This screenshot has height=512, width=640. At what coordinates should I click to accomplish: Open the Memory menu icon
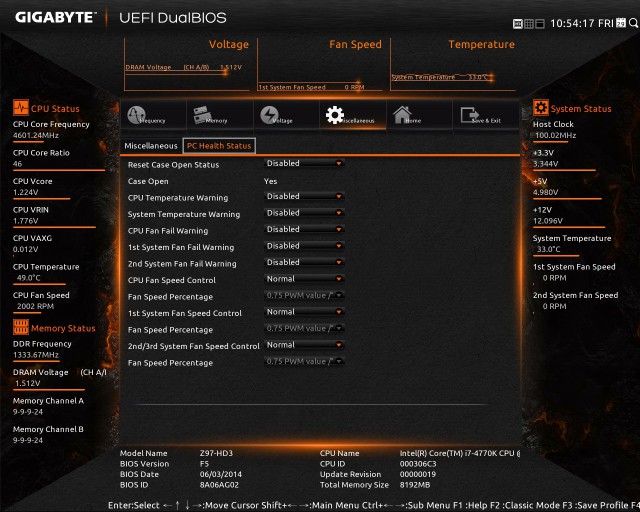[x=203, y=115]
